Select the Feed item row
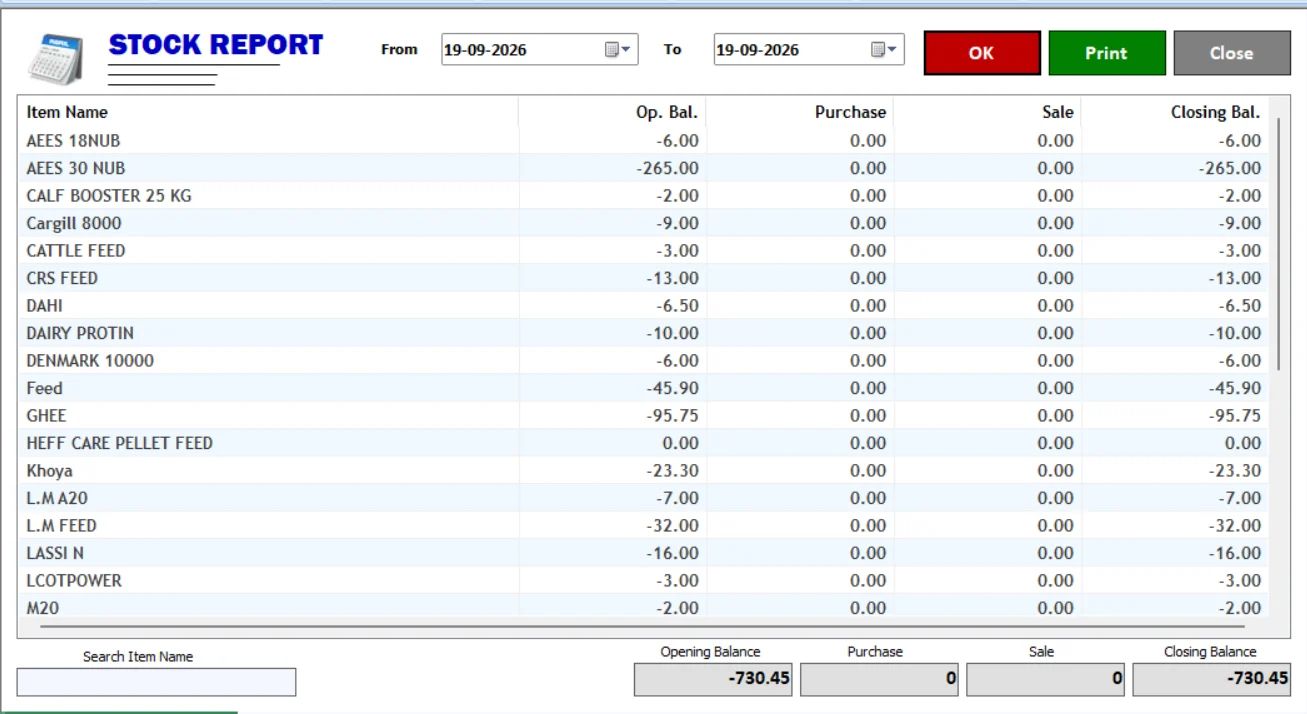This screenshot has width=1307, height=714. pyautogui.click(x=643, y=388)
